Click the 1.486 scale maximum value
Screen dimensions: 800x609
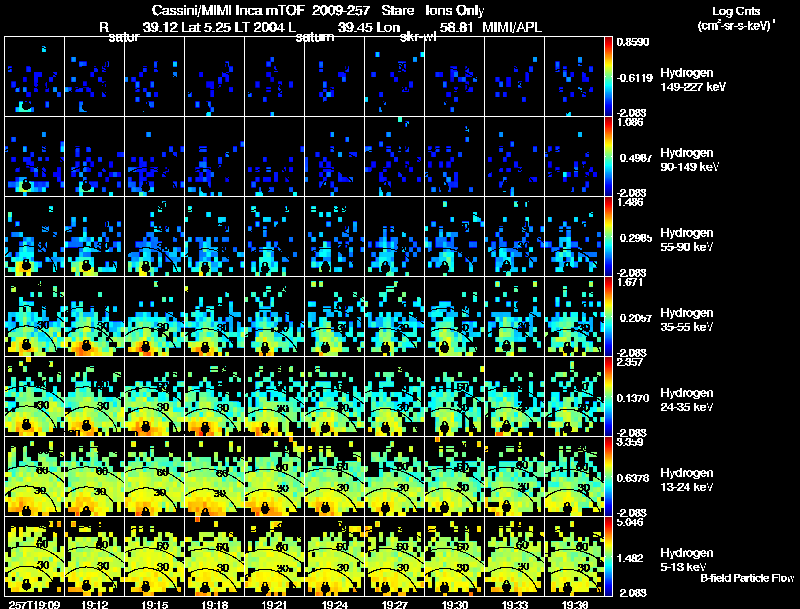click(630, 202)
